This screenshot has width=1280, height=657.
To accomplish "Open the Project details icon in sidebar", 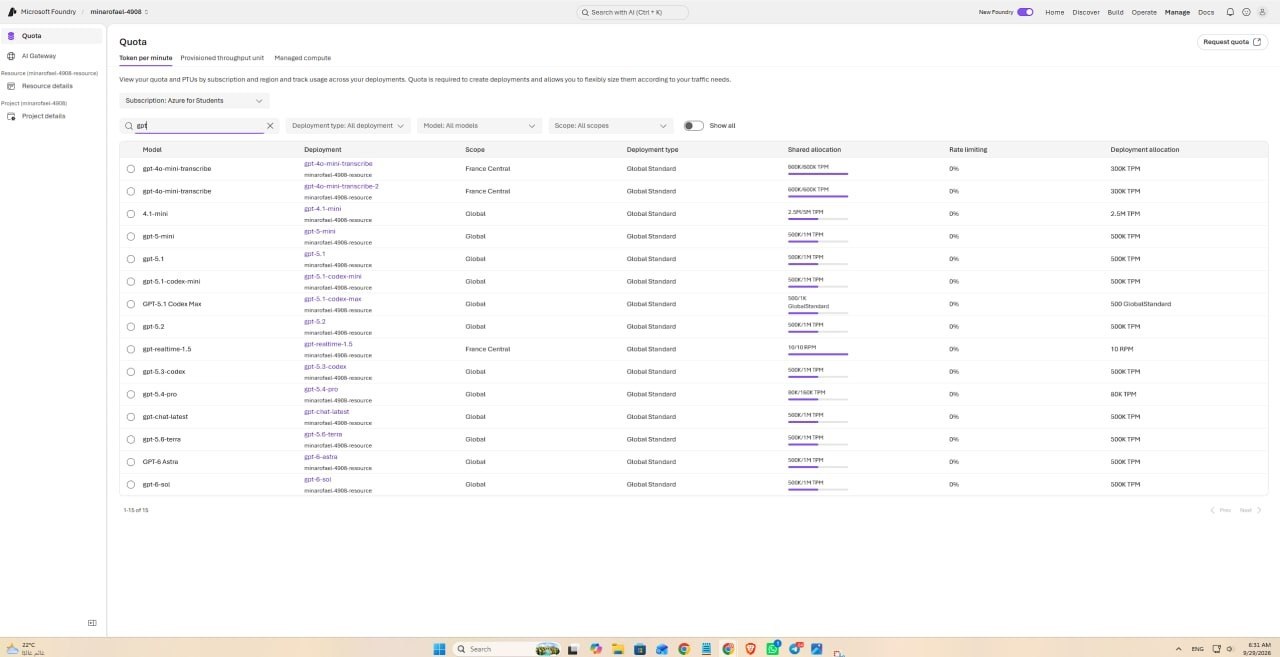I will click(x=11, y=116).
